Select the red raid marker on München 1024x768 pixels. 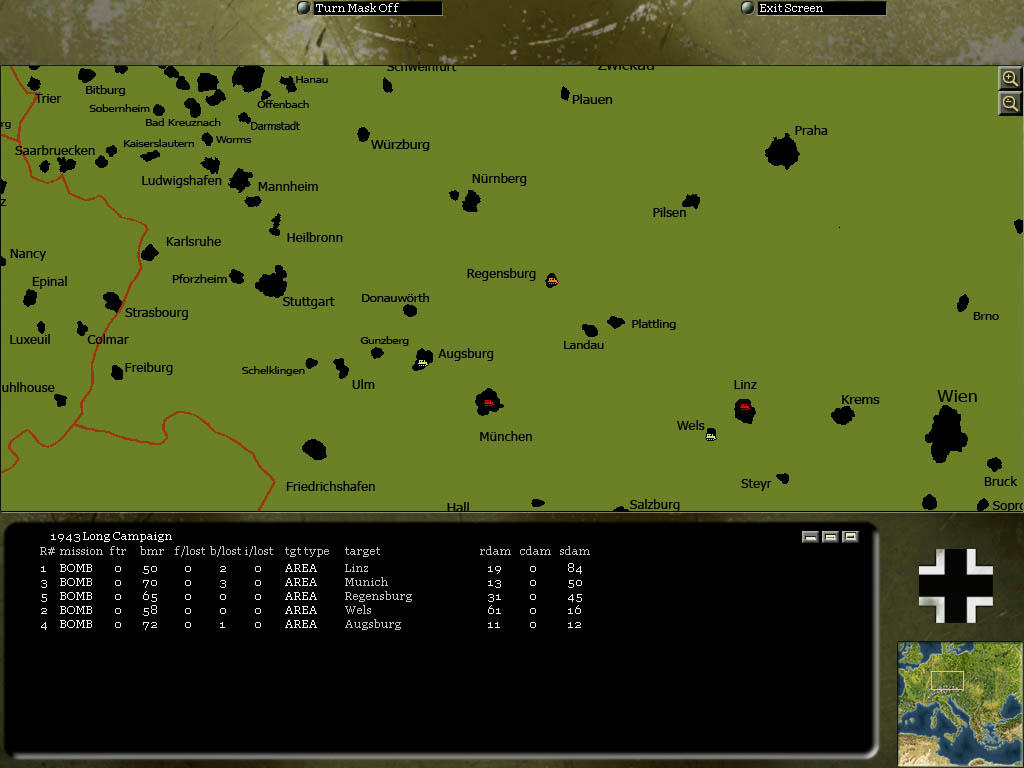click(488, 404)
